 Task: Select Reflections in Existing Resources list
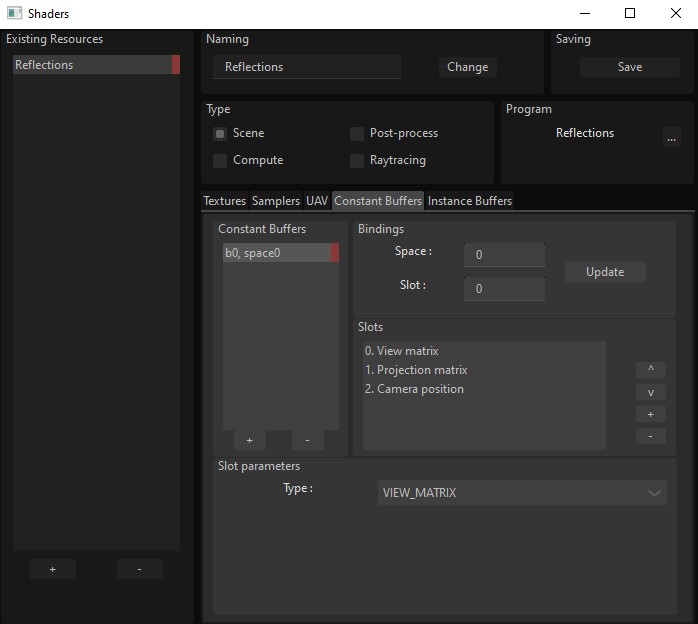coord(96,65)
